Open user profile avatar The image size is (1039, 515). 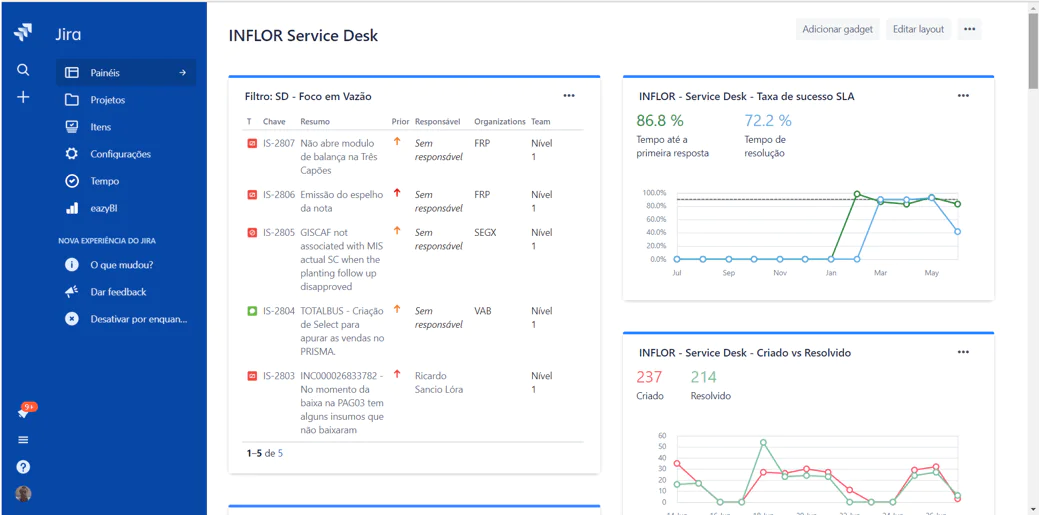click(x=23, y=494)
